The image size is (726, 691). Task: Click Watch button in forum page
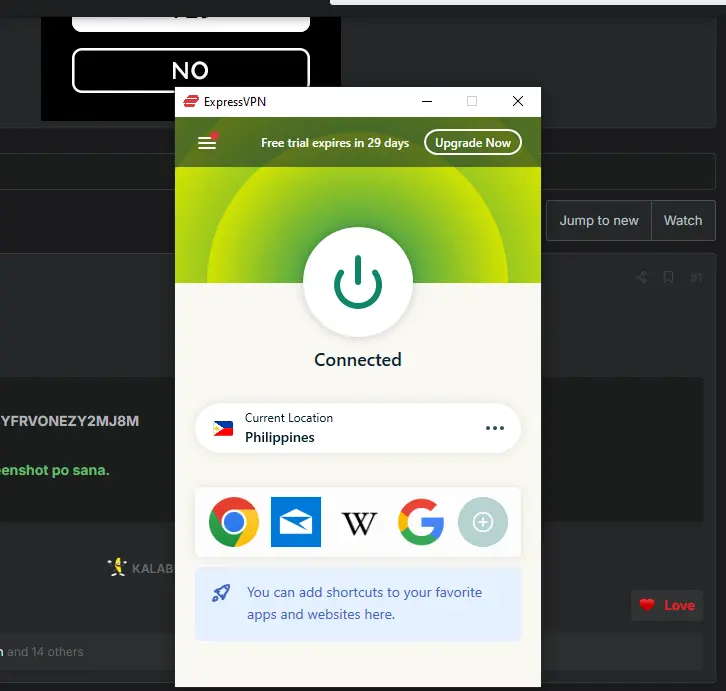pos(683,220)
